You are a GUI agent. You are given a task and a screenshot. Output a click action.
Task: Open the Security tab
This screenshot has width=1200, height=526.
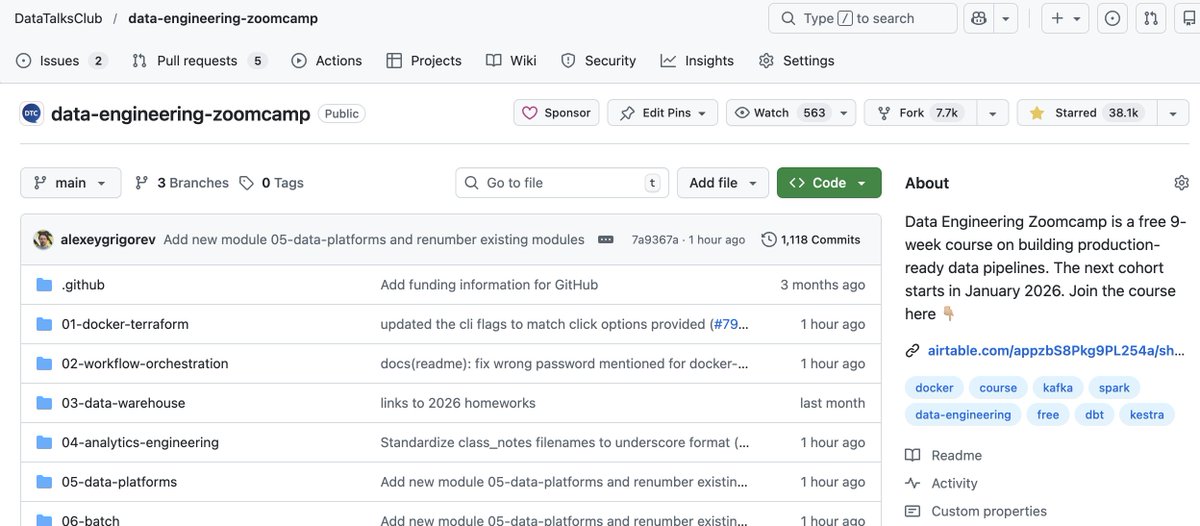click(598, 61)
